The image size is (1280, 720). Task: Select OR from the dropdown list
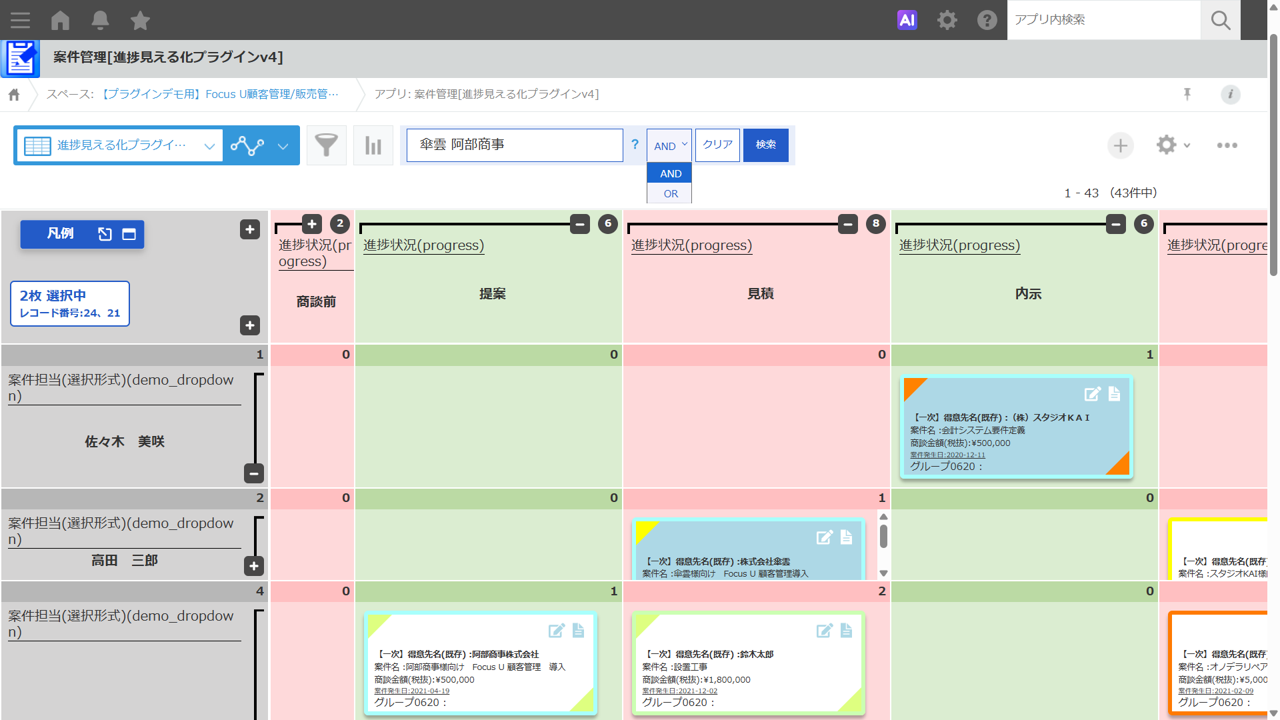[x=670, y=194]
